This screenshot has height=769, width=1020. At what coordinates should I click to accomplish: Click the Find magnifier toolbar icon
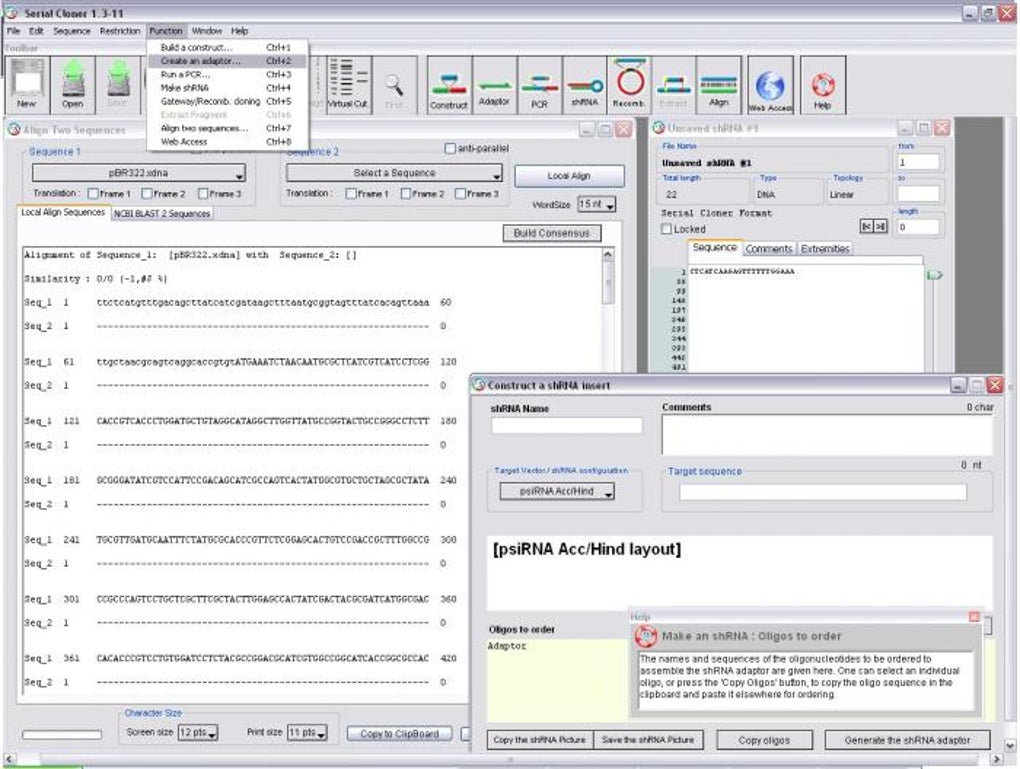point(394,85)
